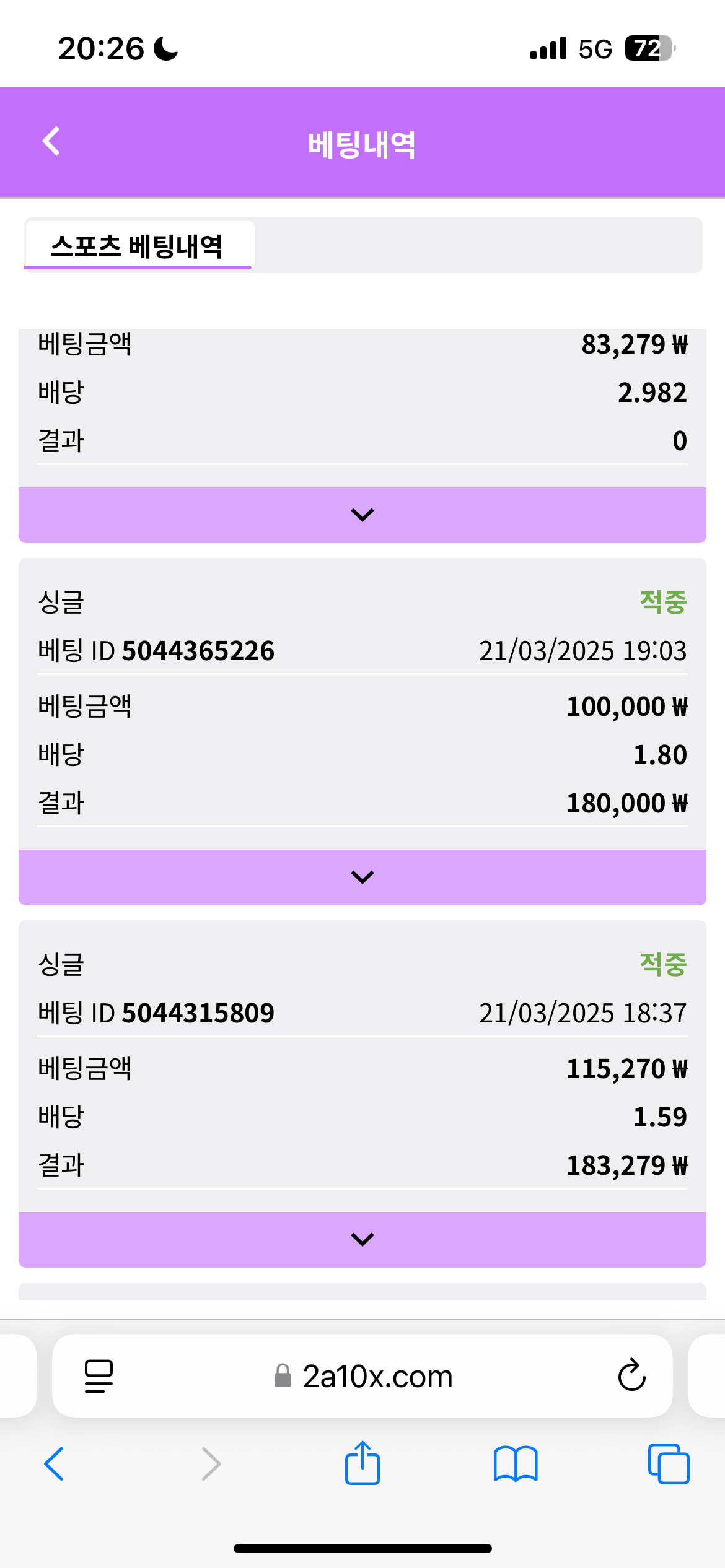The height and width of the screenshot is (1568, 725).
Task: Expand details for bet ID 5044365226
Action: pos(362,877)
